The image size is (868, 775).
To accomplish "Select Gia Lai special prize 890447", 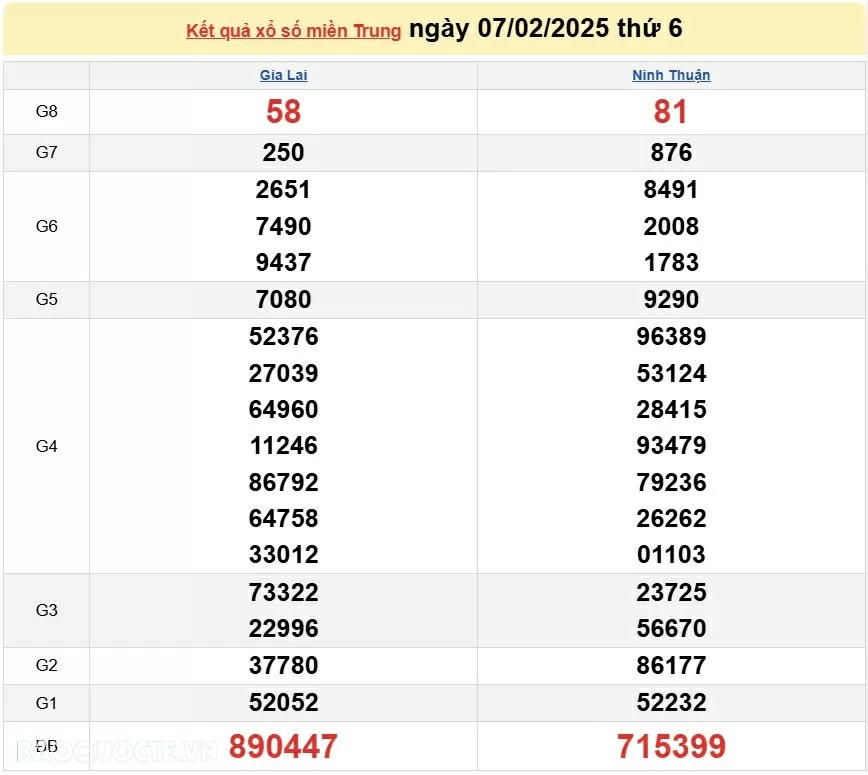I will pos(283,746).
